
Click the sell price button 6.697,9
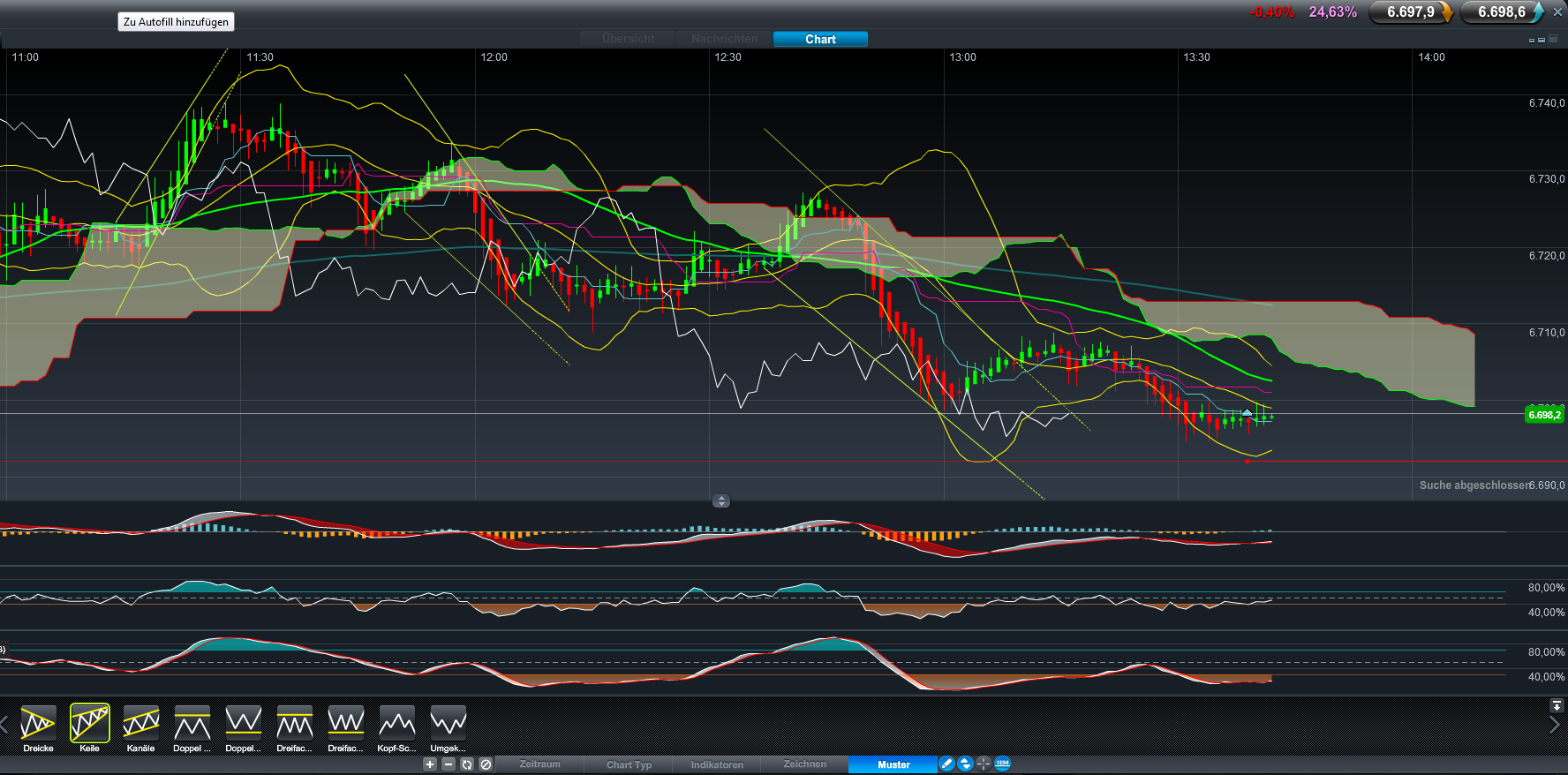[1411, 12]
